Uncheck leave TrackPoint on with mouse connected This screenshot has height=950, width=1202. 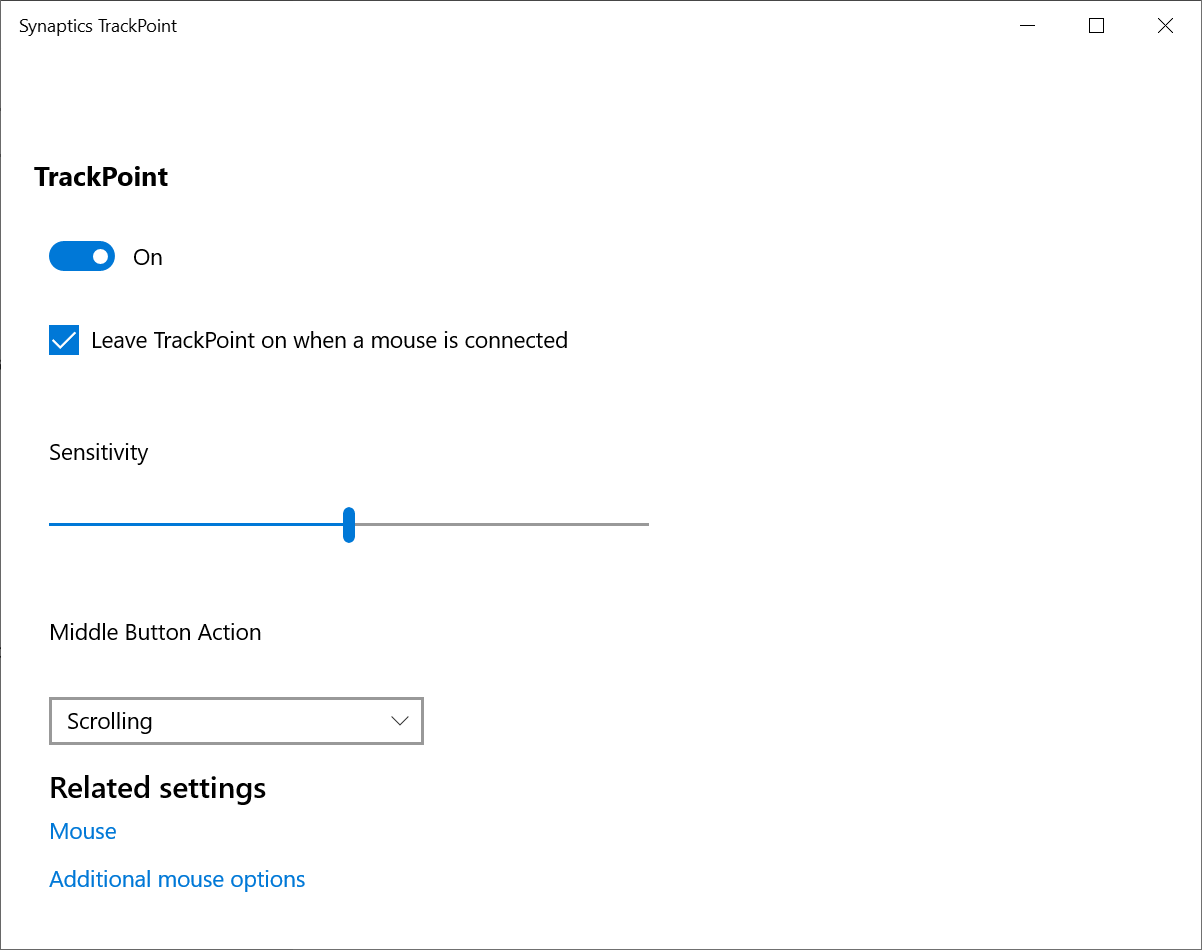pos(63,340)
